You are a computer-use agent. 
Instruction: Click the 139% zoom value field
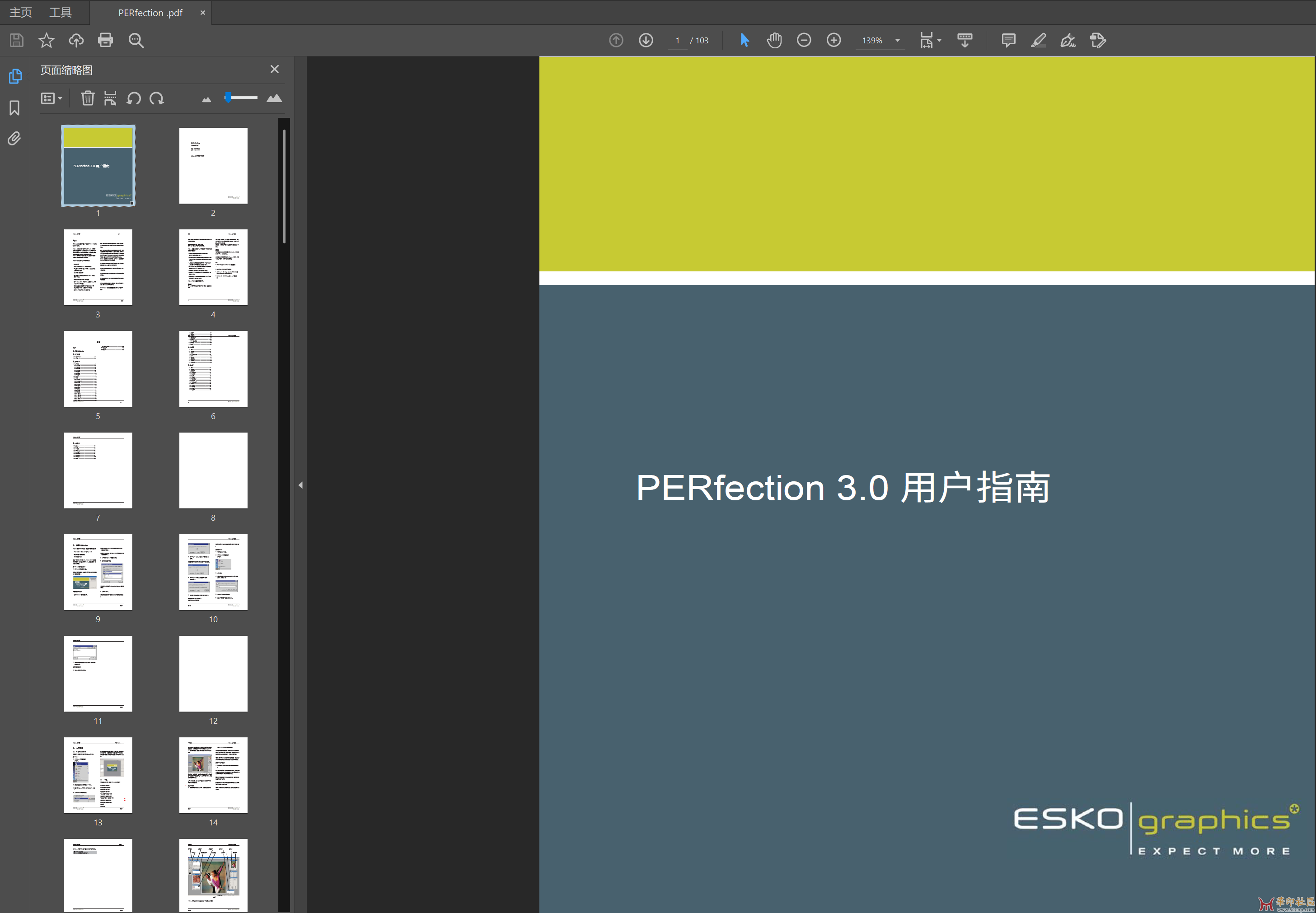[872, 41]
